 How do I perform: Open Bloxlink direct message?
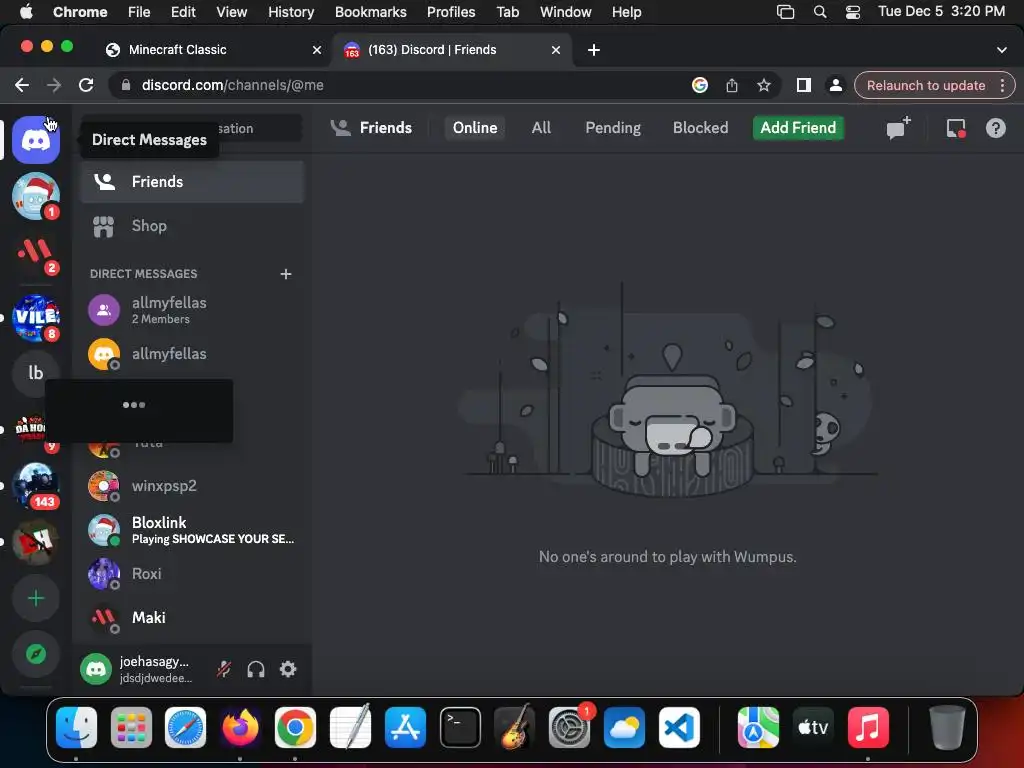click(x=192, y=530)
